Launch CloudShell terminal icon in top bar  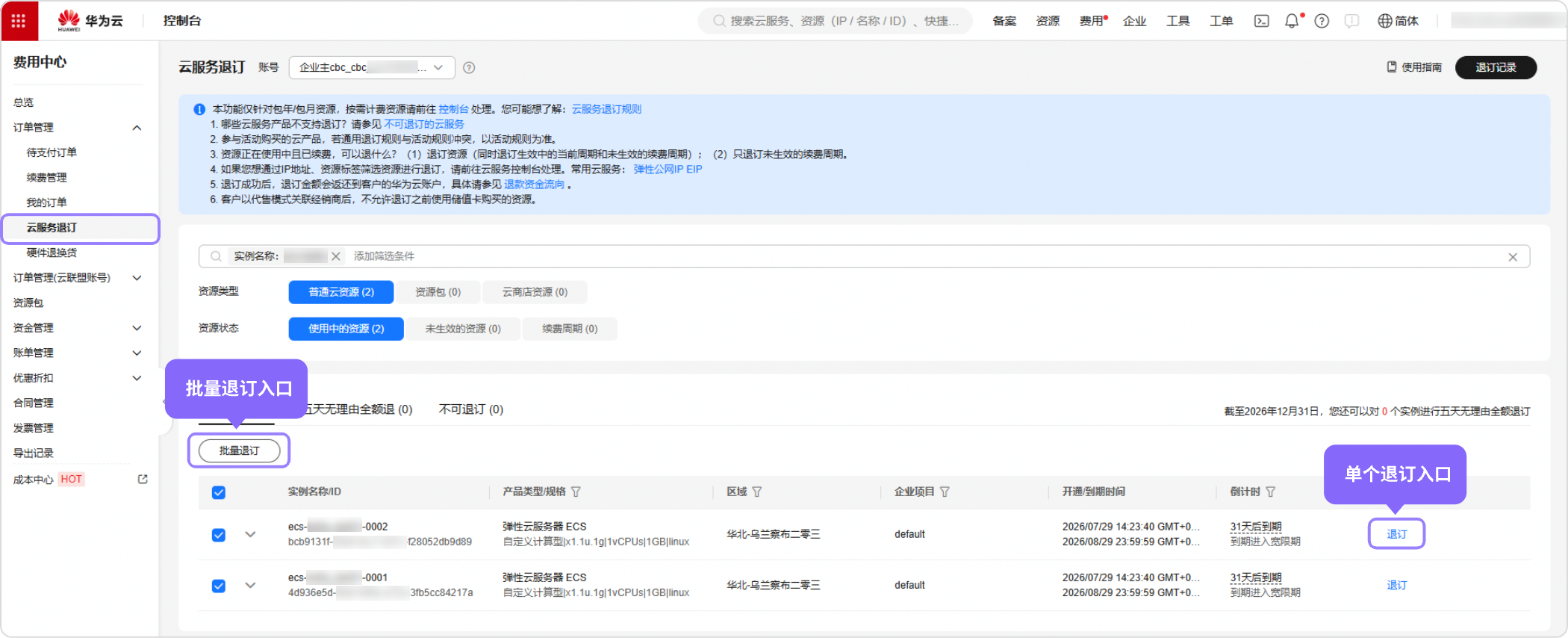coord(1261,21)
